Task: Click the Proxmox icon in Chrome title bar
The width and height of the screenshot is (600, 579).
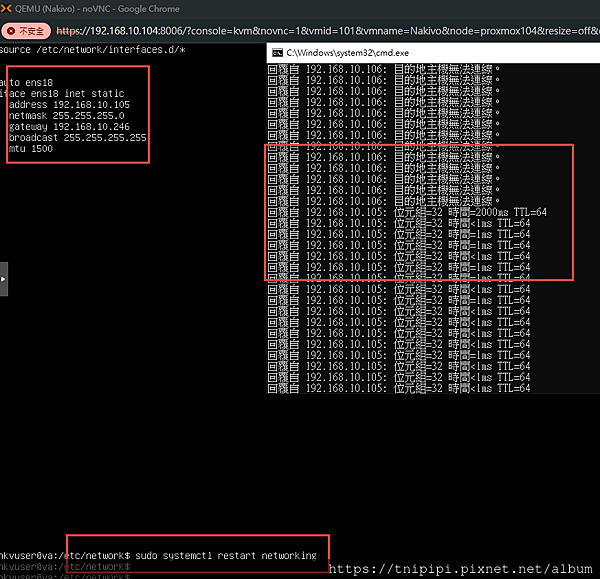Action: click(6, 8)
